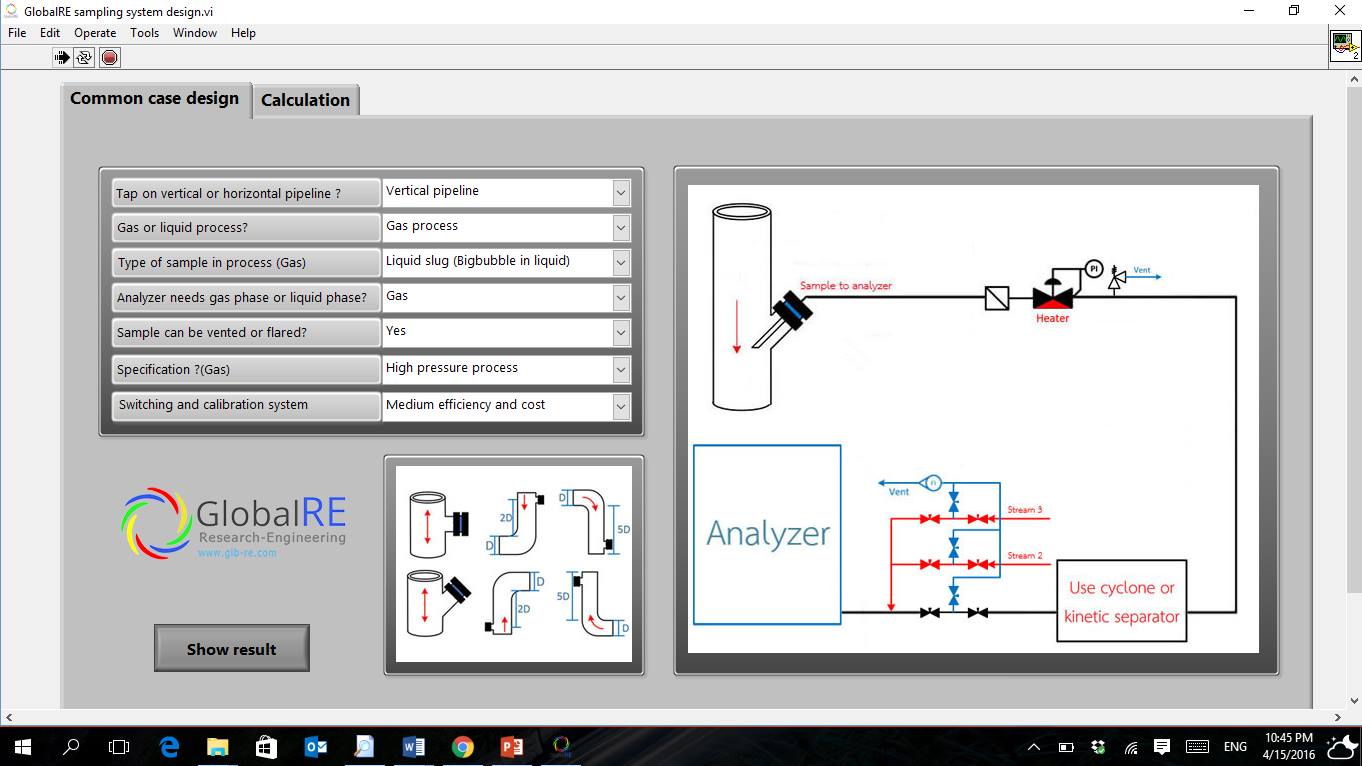
Task: Click the "Switching and calibration system" label
Action: pos(246,405)
